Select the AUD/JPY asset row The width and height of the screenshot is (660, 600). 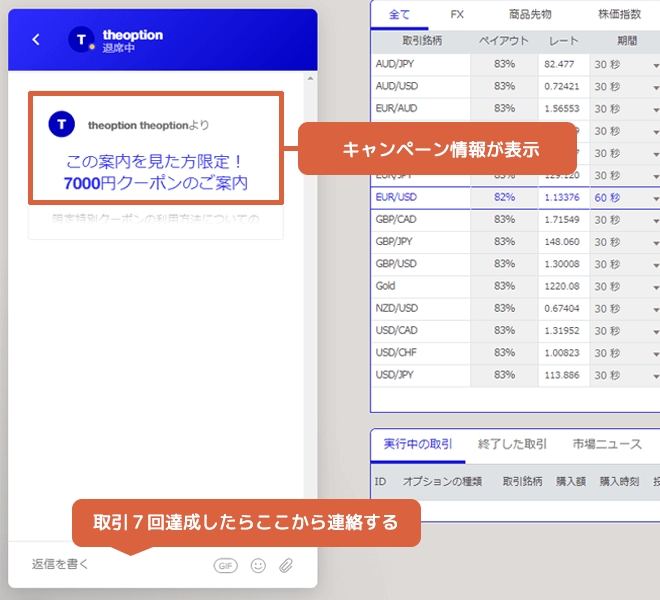coord(515,64)
